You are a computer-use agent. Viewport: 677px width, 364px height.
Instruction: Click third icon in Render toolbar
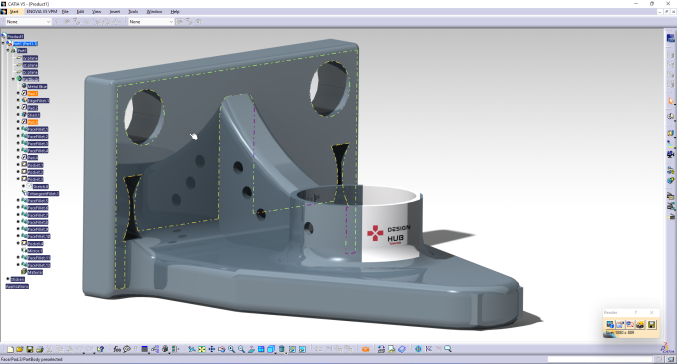630,324
